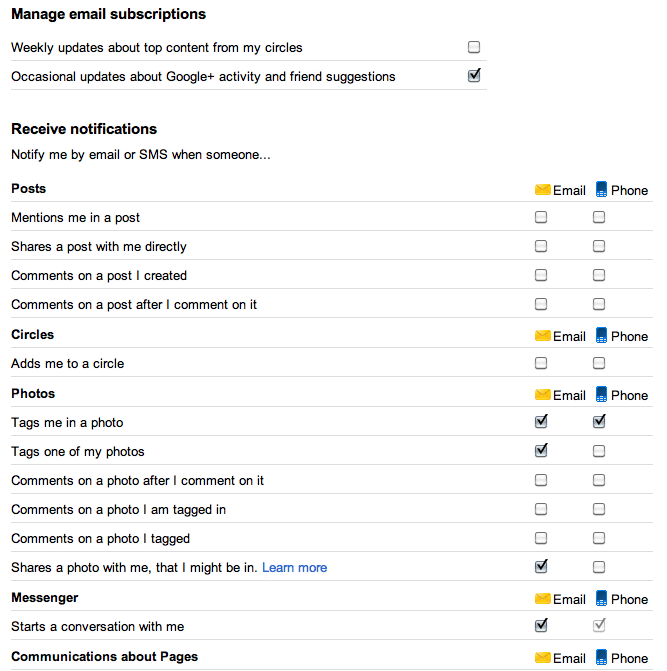Uncheck email for Tags one of my photos
Image resolution: width=667 pixels, height=671 pixels.
pyautogui.click(x=541, y=450)
